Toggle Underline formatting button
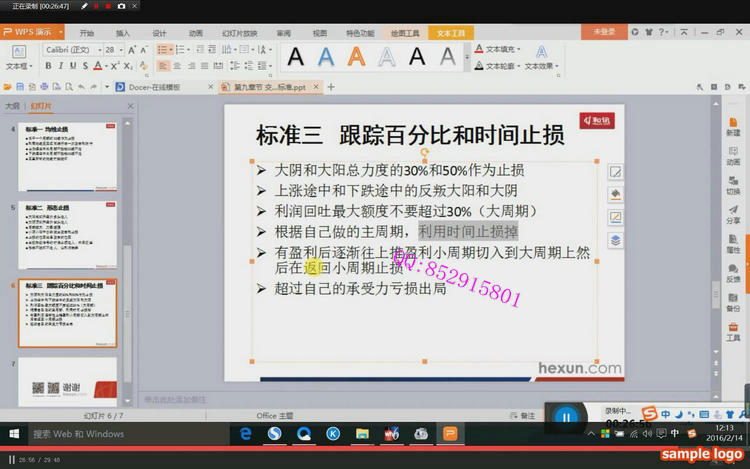The height and width of the screenshot is (469, 750). (x=72, y=66)
